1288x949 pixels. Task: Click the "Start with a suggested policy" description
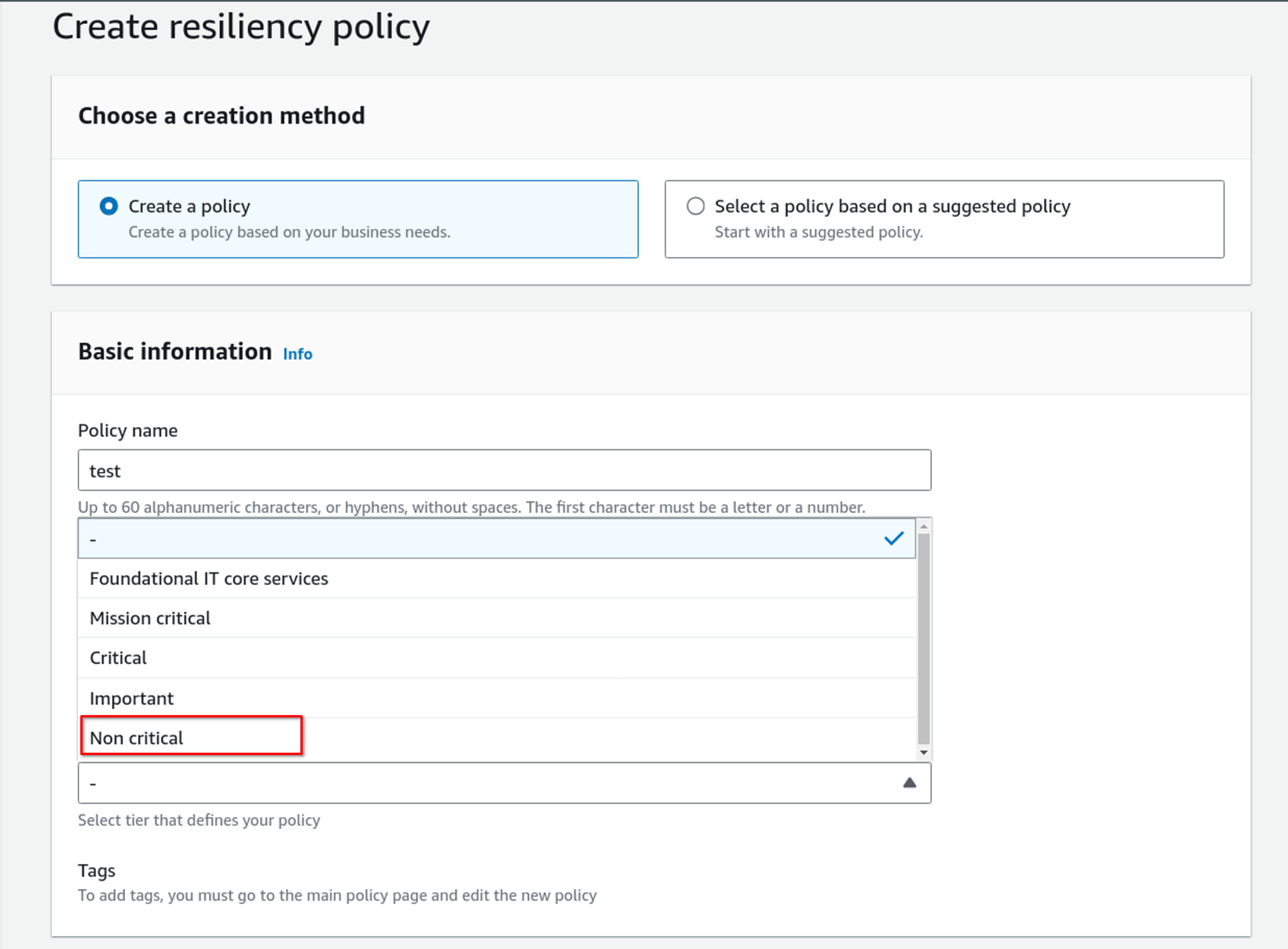tap(819, 232)
